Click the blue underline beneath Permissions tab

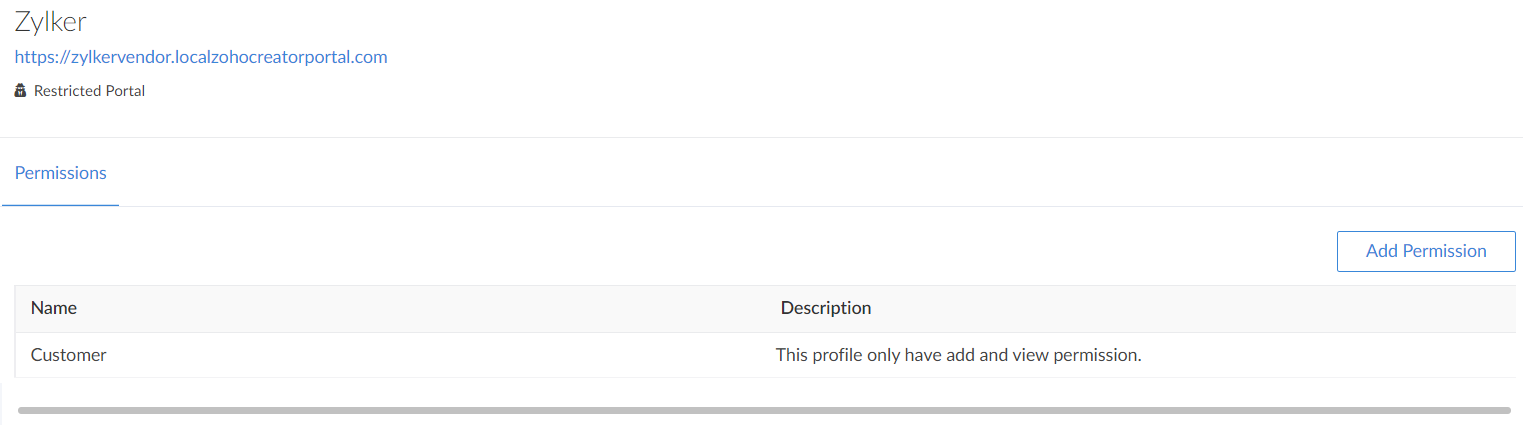[x=61, y=205]
